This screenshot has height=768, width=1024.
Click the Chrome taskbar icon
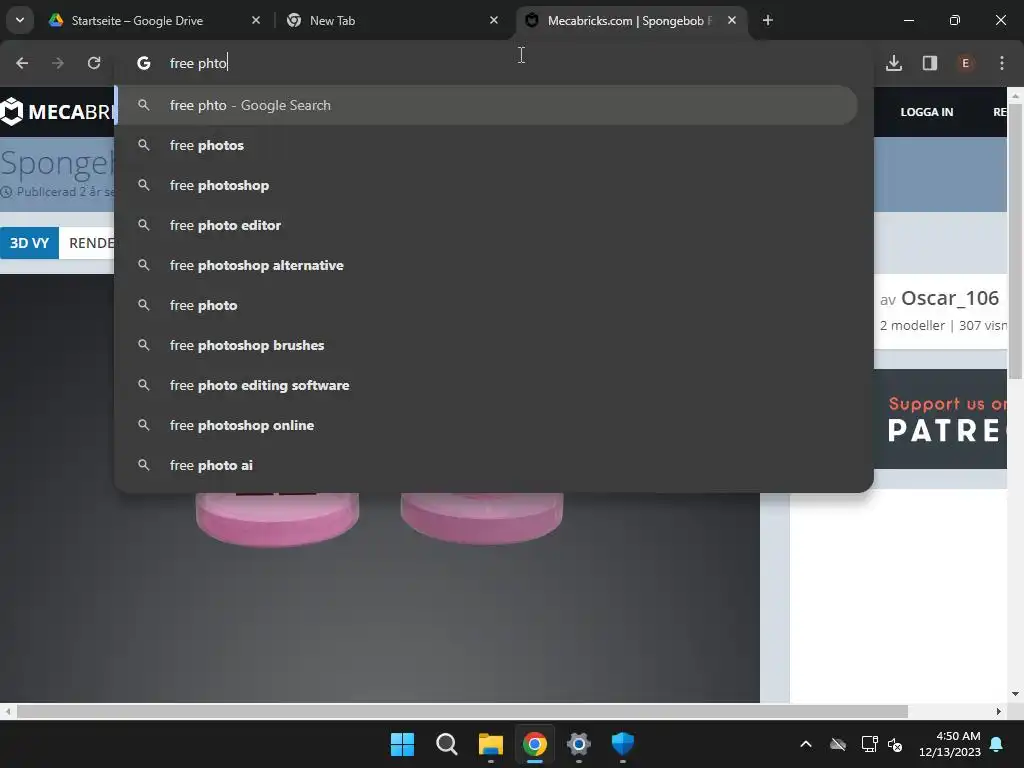pyautogui.click(x=534, y=744)
